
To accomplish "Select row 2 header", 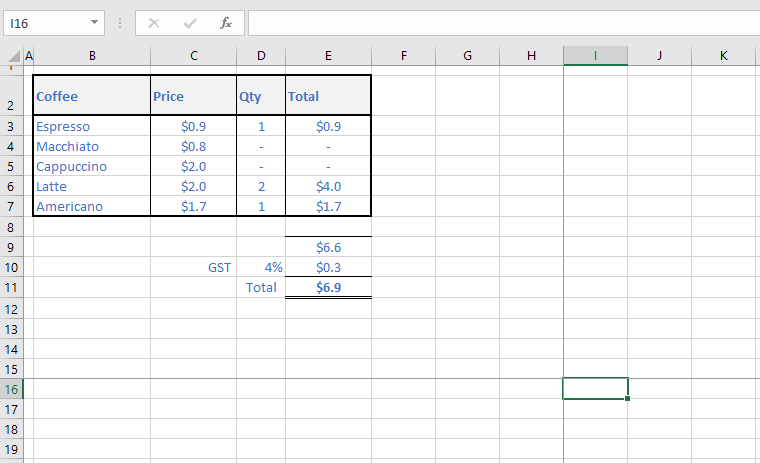I will (11, 95).
